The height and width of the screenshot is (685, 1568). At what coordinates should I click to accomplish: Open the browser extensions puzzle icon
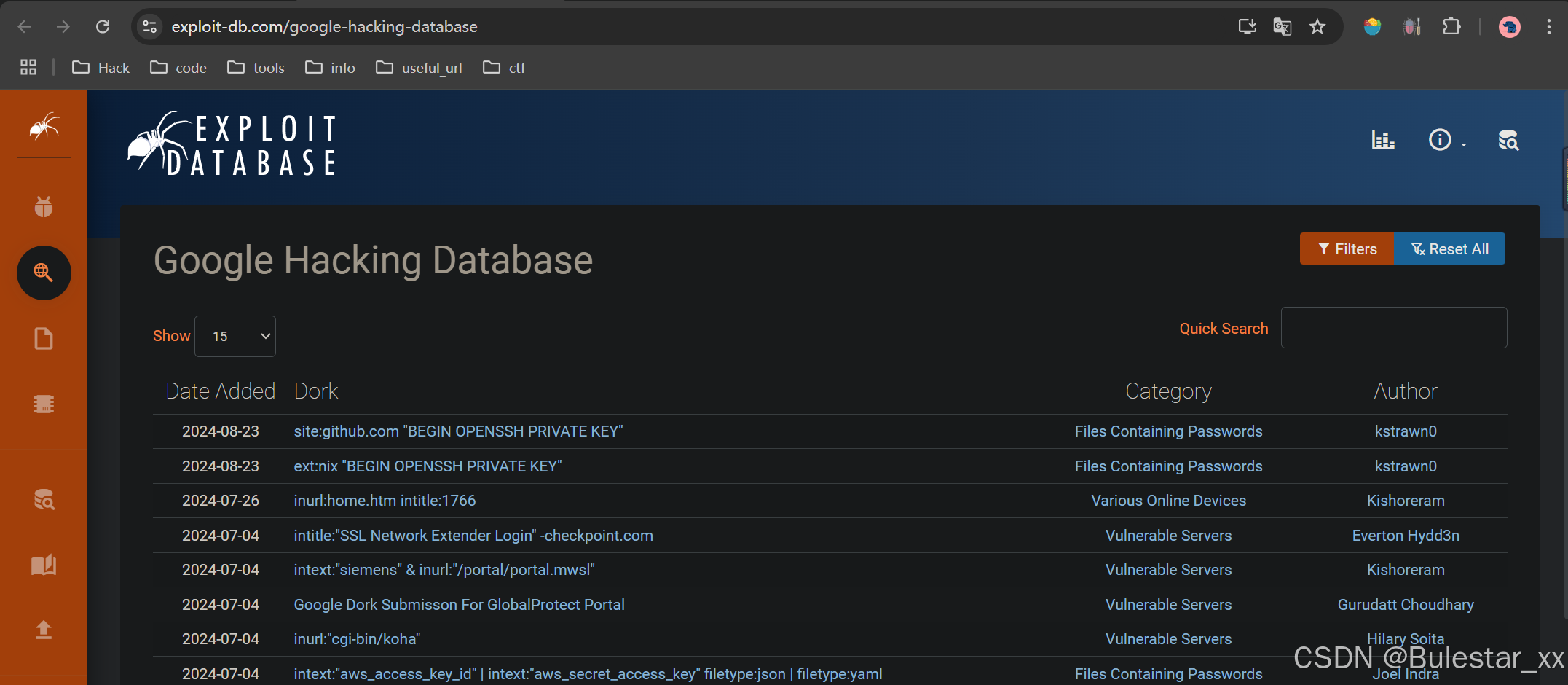pyautogui.click(x=1451, y=27)
